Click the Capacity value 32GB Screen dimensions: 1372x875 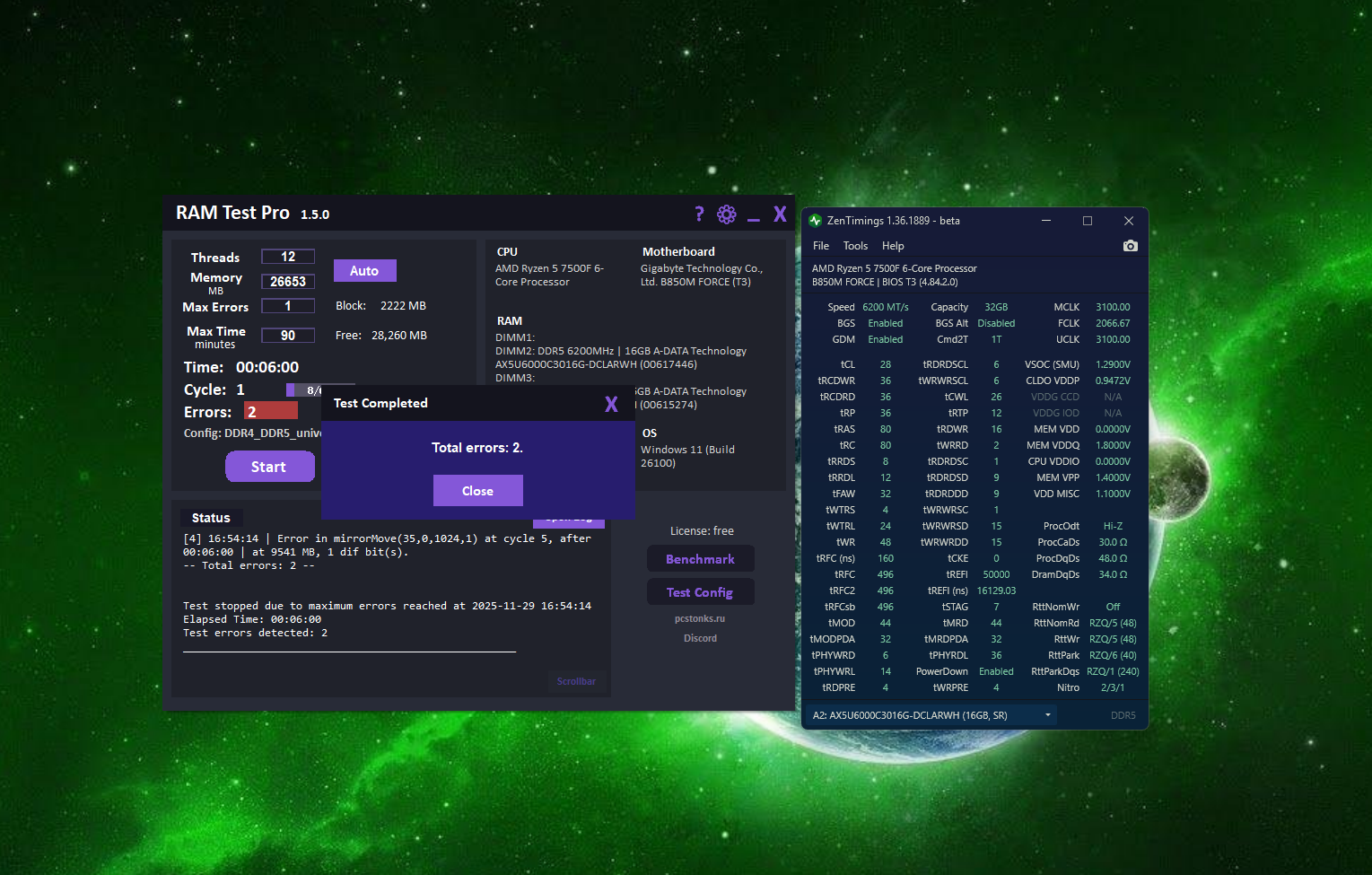tap(996, 307)
